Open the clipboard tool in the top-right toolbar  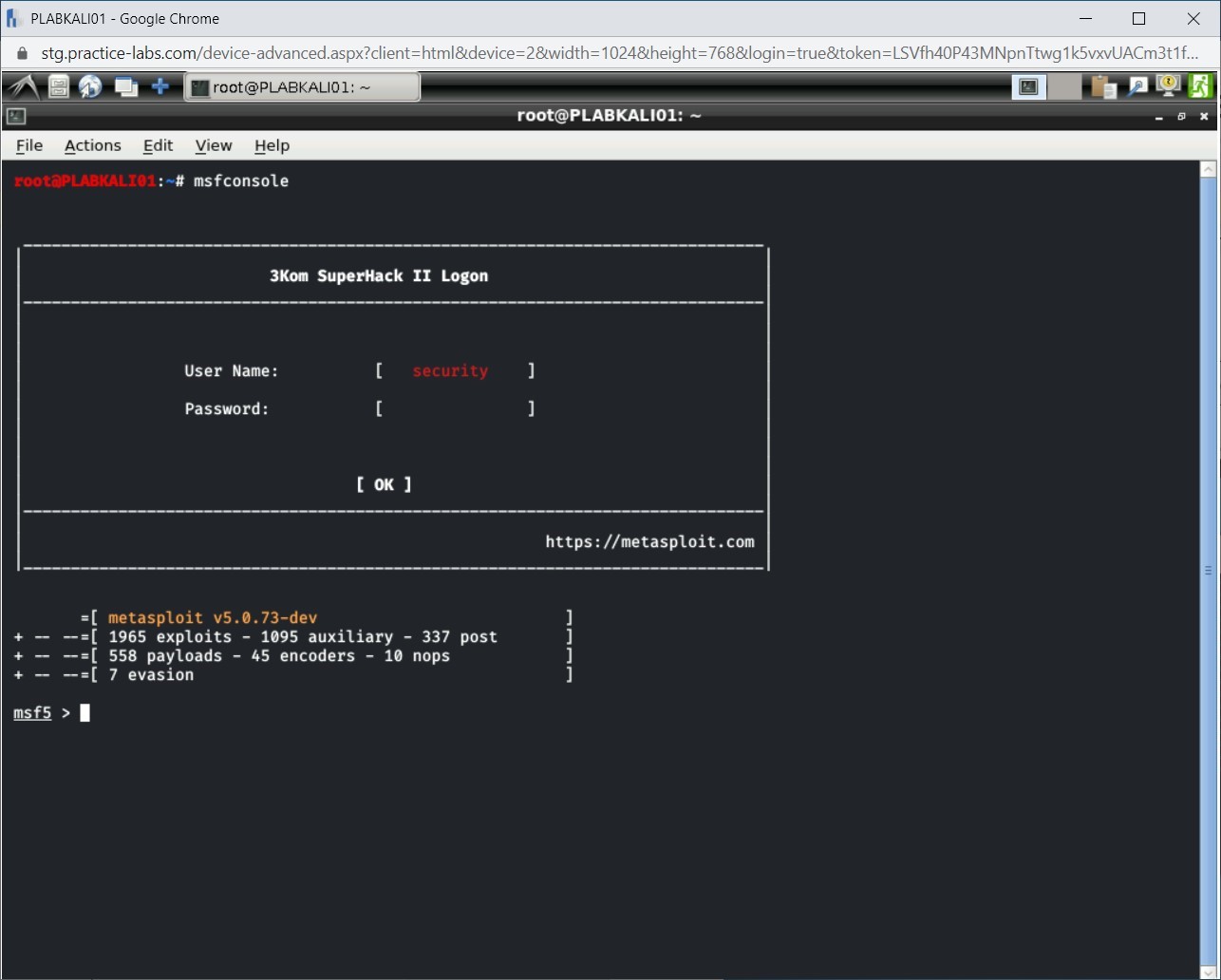[x=1103, y=86]
